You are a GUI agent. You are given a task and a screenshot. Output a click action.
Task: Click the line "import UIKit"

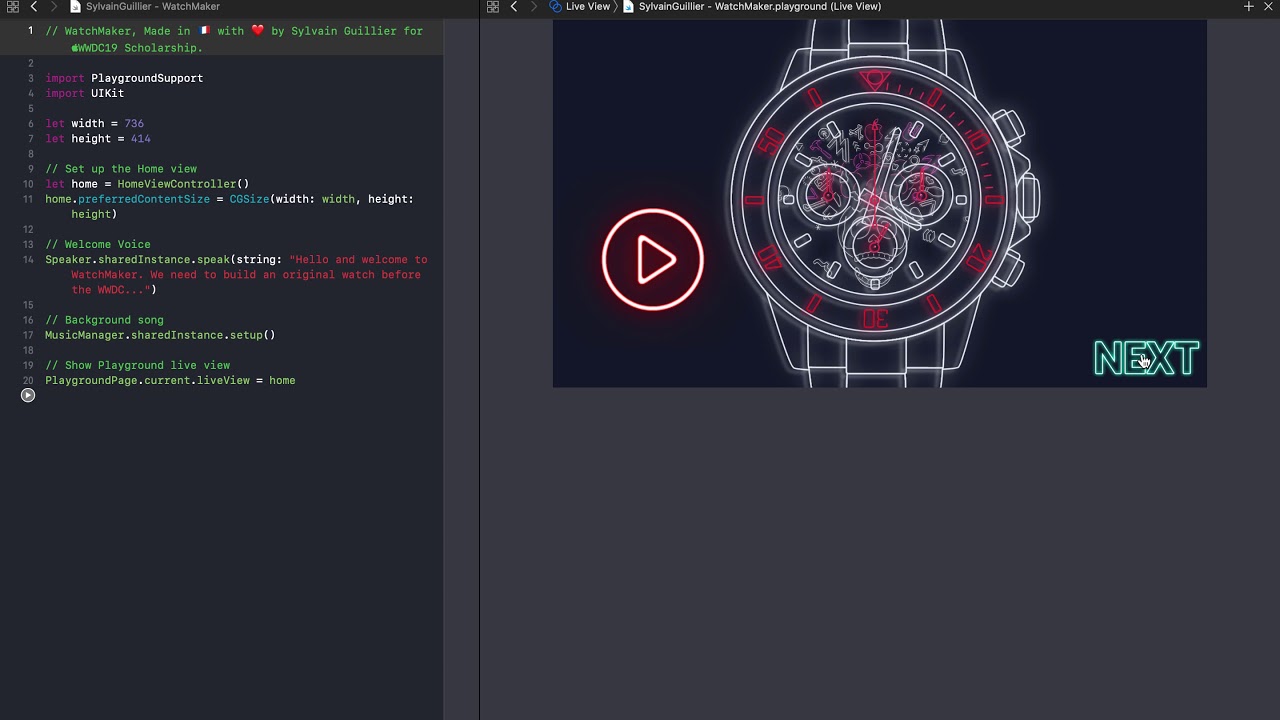pos(85,93)
